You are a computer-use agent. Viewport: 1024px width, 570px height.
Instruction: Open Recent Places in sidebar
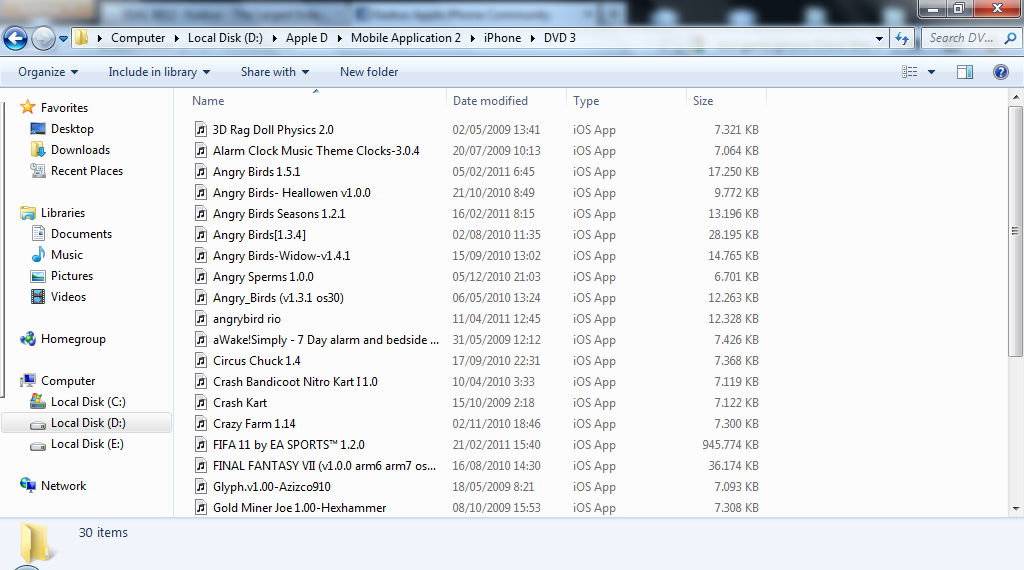point(87,170)
